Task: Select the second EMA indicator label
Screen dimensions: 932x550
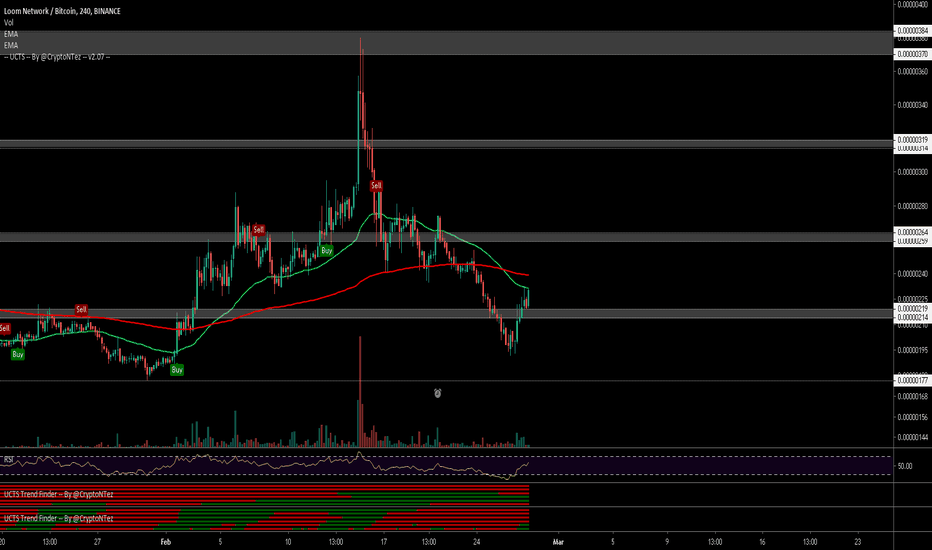Action: point(11,45)
